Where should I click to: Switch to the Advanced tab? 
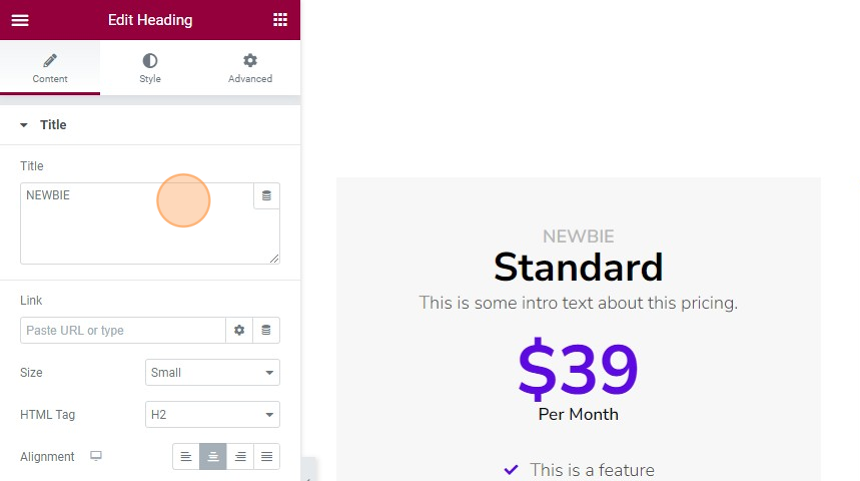pyautogui.click(x=250, y=67)
